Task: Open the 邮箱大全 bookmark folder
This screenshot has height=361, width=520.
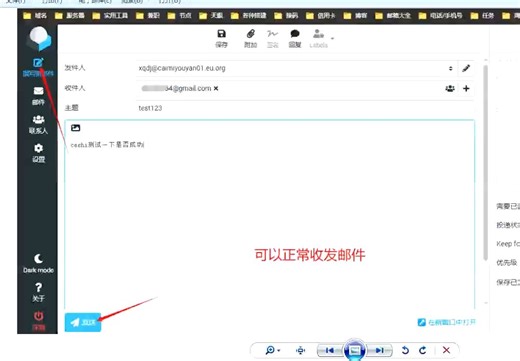Action: pos(393,16)
